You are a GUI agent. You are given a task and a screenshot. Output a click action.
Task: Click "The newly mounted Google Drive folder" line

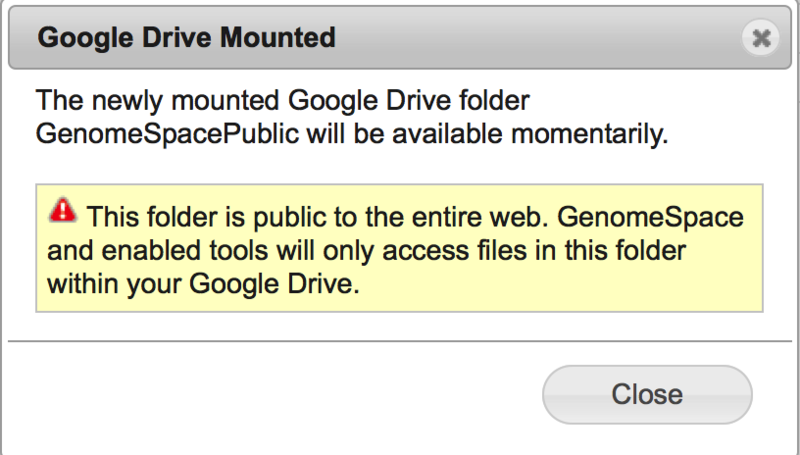[x=283, y=100]
